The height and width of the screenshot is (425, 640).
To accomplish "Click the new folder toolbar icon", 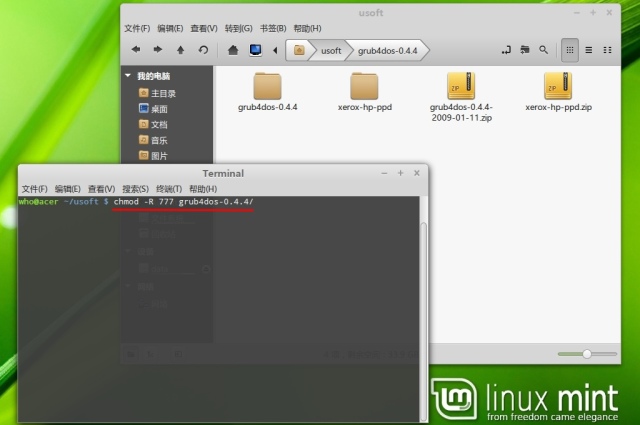I will point(524,50).
